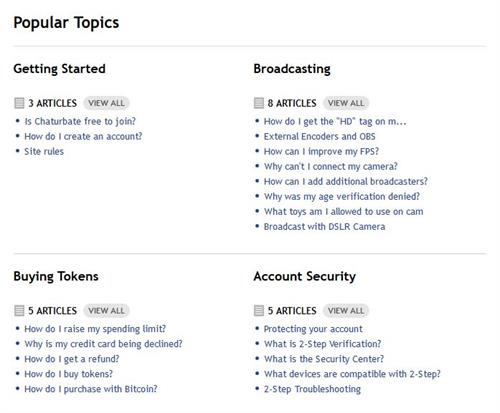View all Buying Tokens articles
500x413 pixels.
[106, 311]
